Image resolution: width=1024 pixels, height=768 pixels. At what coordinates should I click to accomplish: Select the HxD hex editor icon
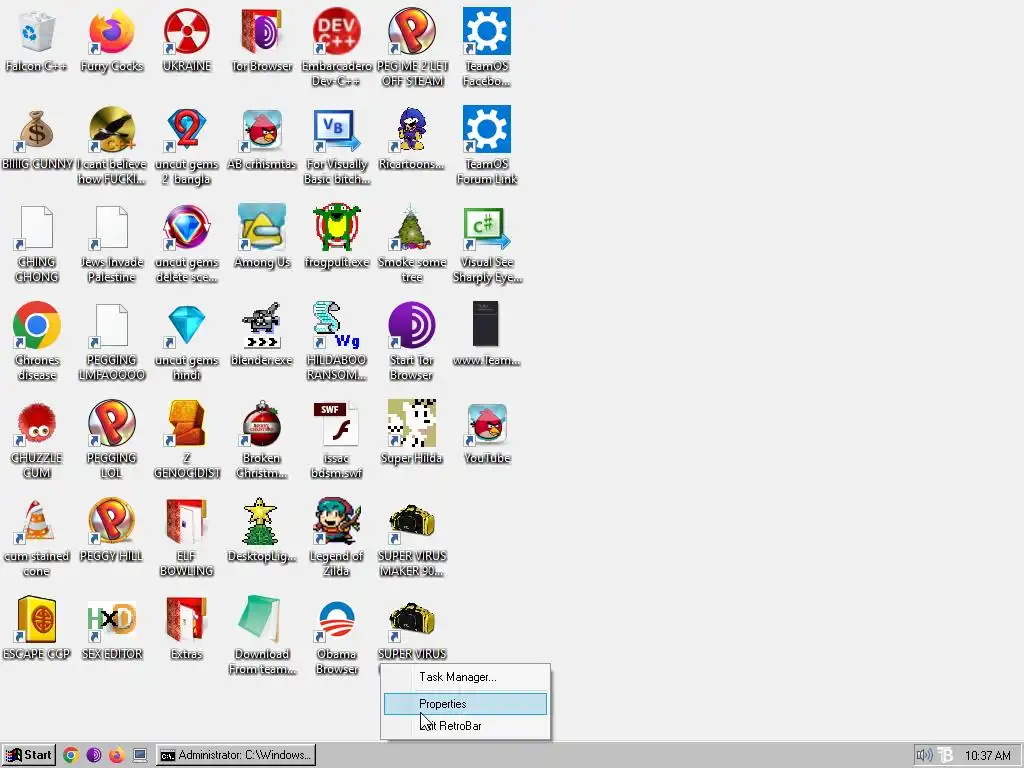tap(111, 619)
